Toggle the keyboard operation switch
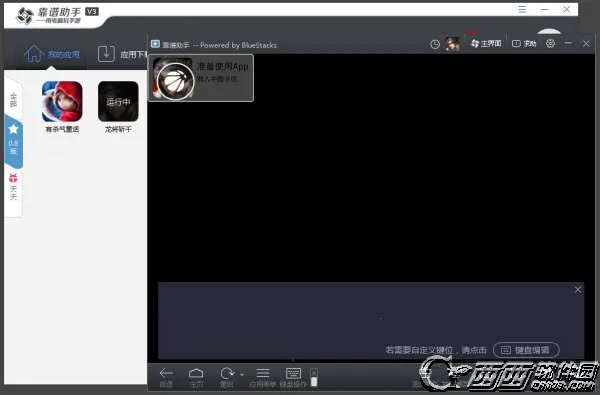600x395 pixels. (314, 377)
